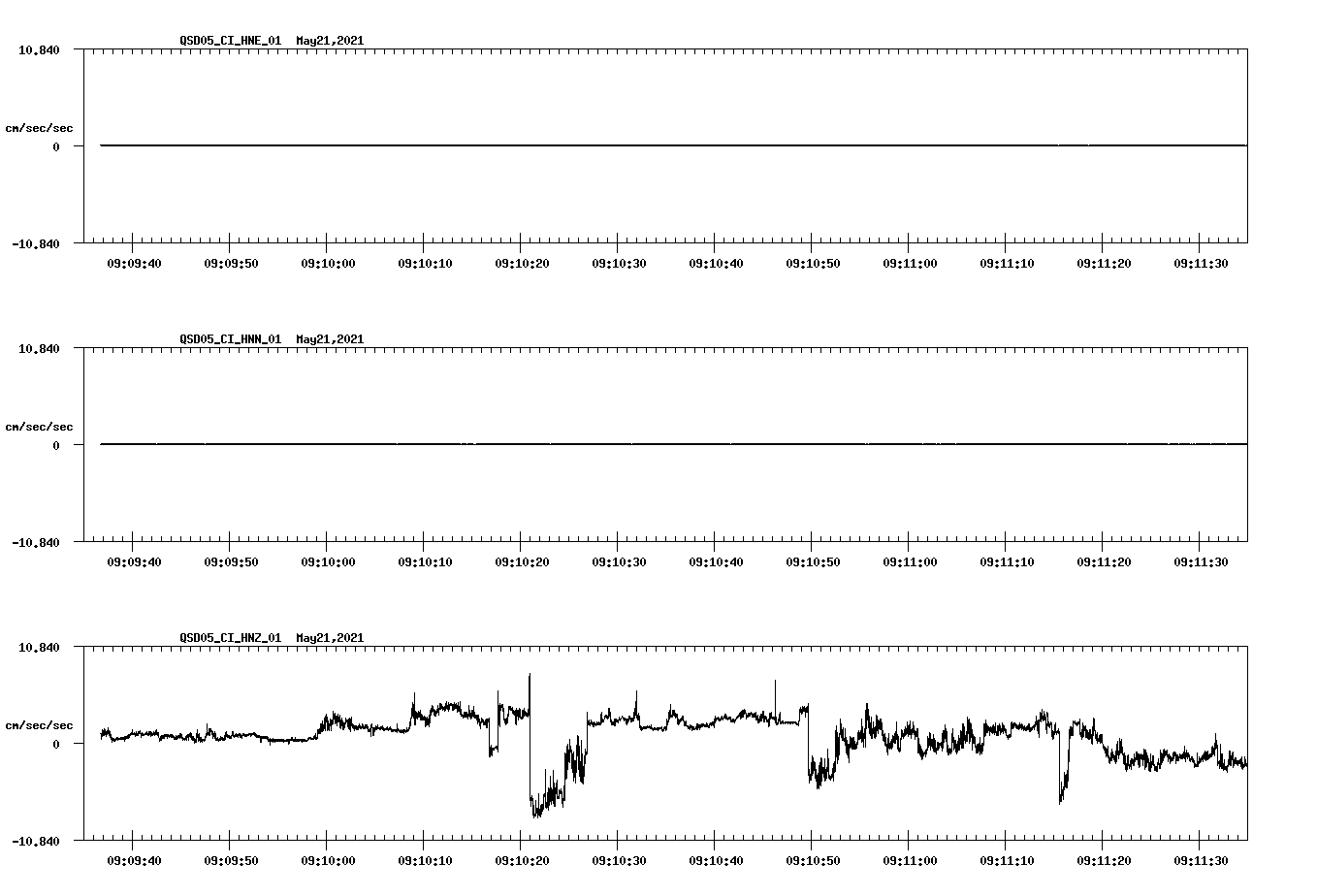
Task: Click the cm/sec/sec axis label on top plot
Action: pyautogui.click(x=40, y=126)
